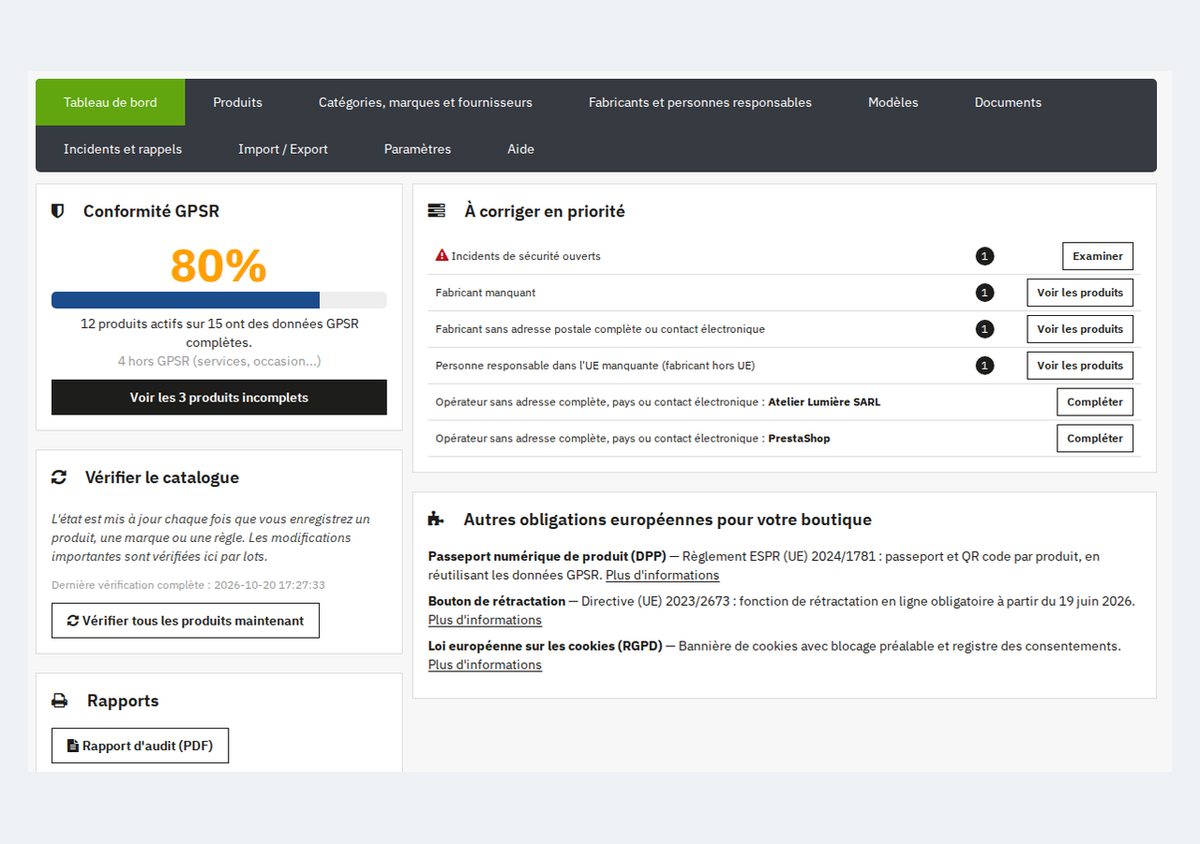Open Catégories, marques et fournisseurs tab

click(426, 102)
